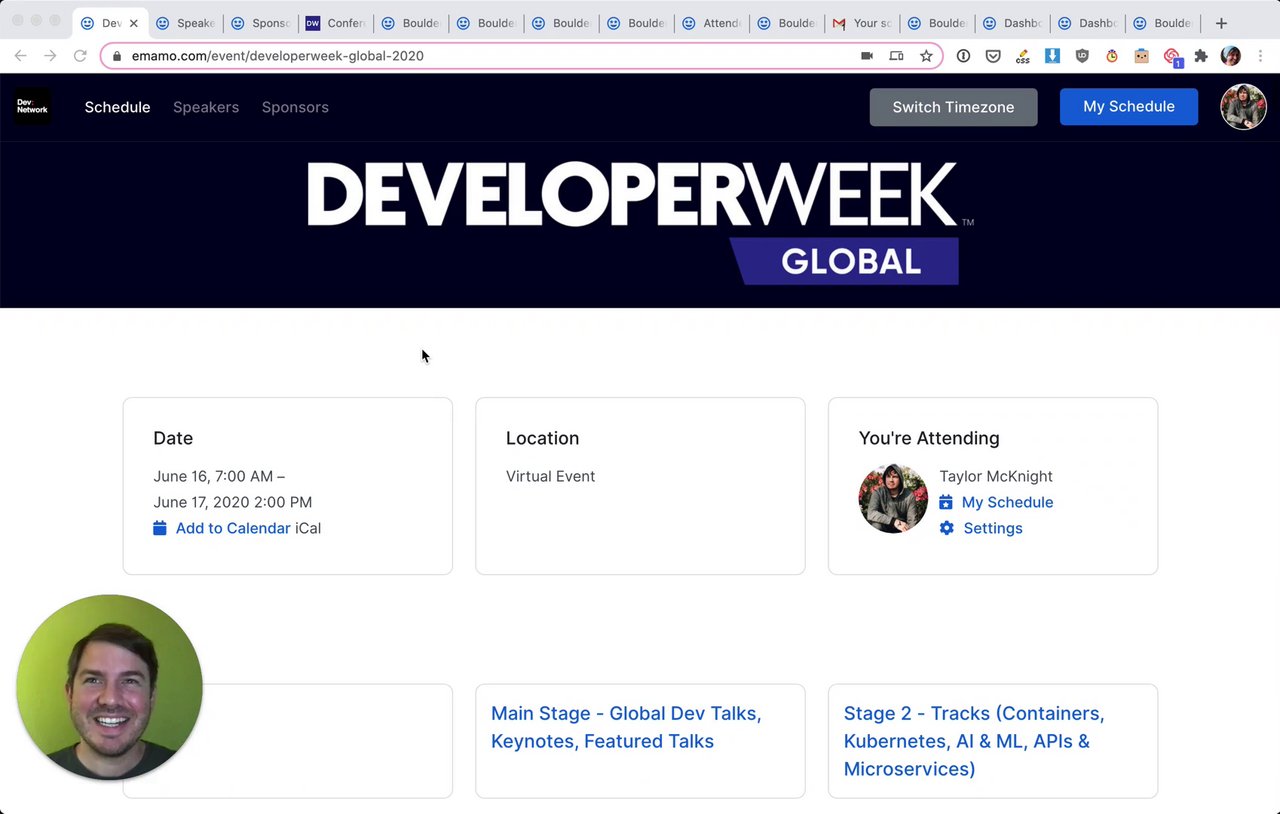Click the iCal link
Viewport: 1280px width, 814px height.
point(308,528)
